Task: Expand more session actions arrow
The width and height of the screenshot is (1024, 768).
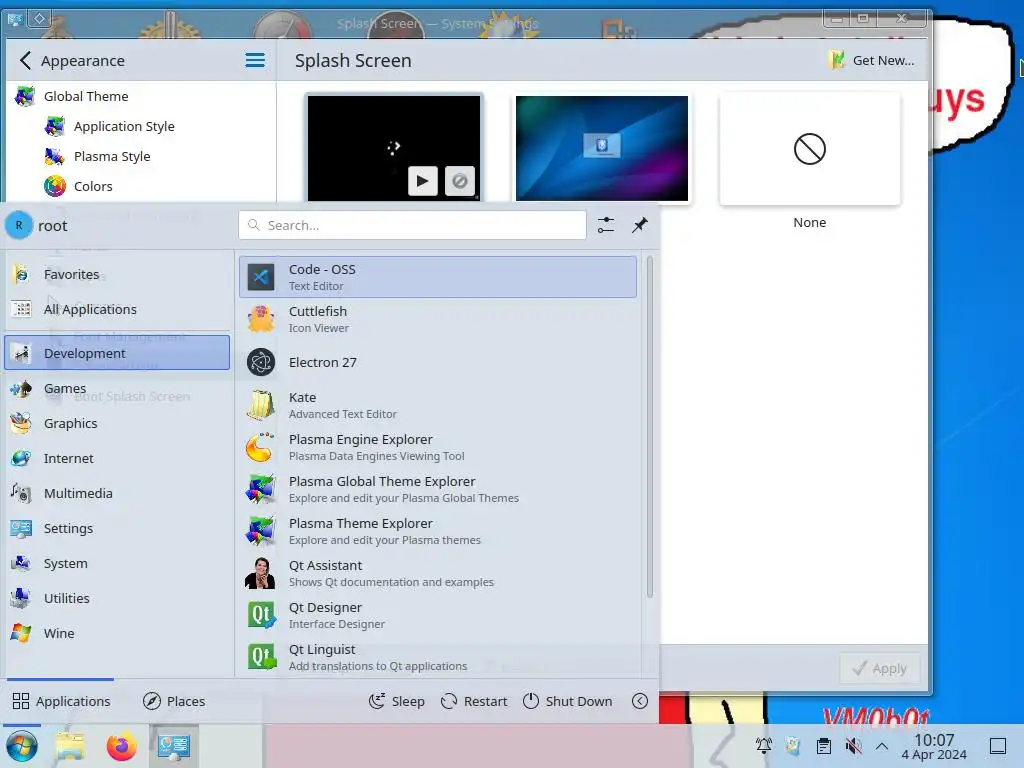Action: click(x=640, y=701)
